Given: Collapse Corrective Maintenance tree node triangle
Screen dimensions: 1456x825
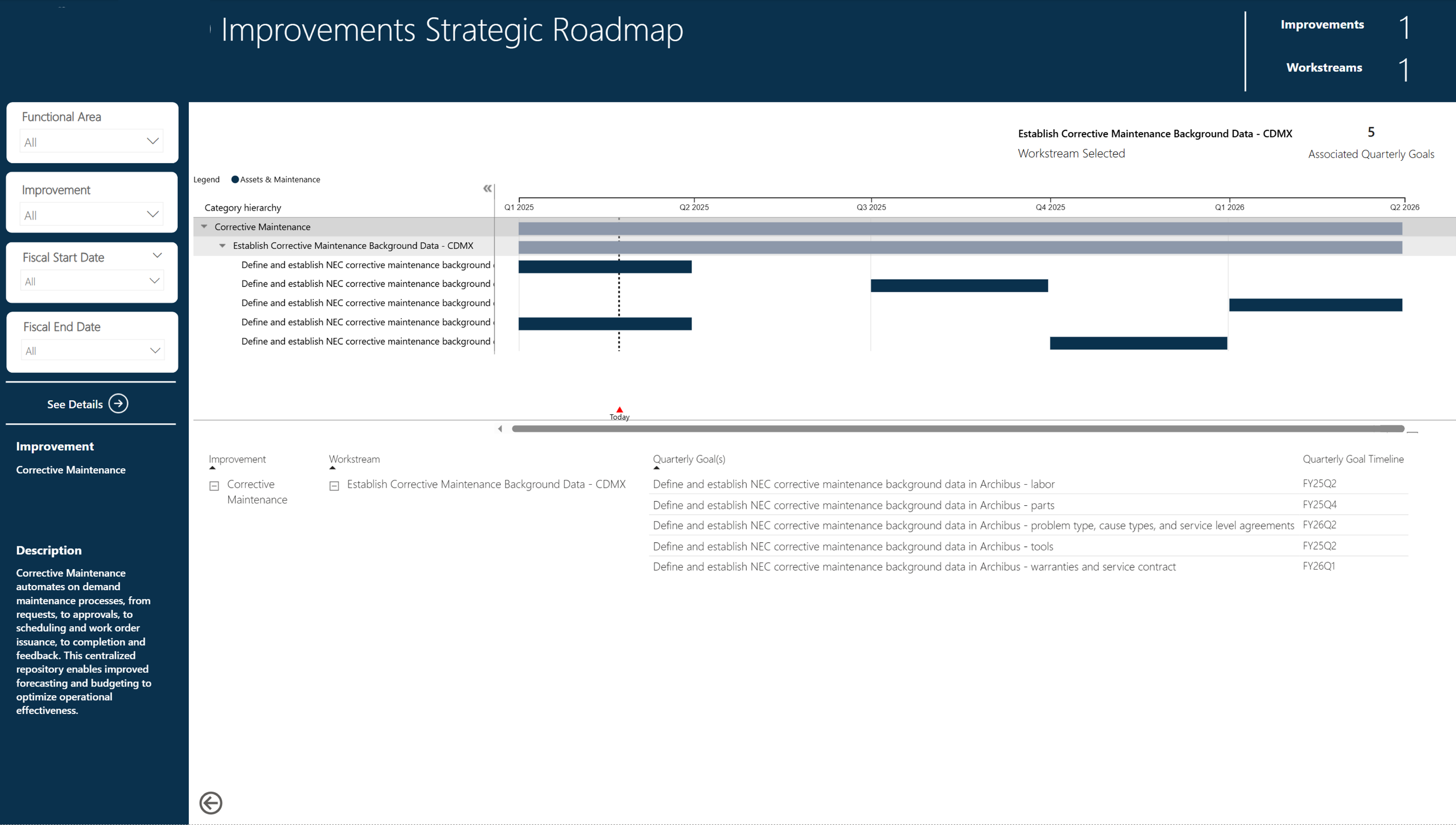Looking at the screenshot, I should 204,226.
